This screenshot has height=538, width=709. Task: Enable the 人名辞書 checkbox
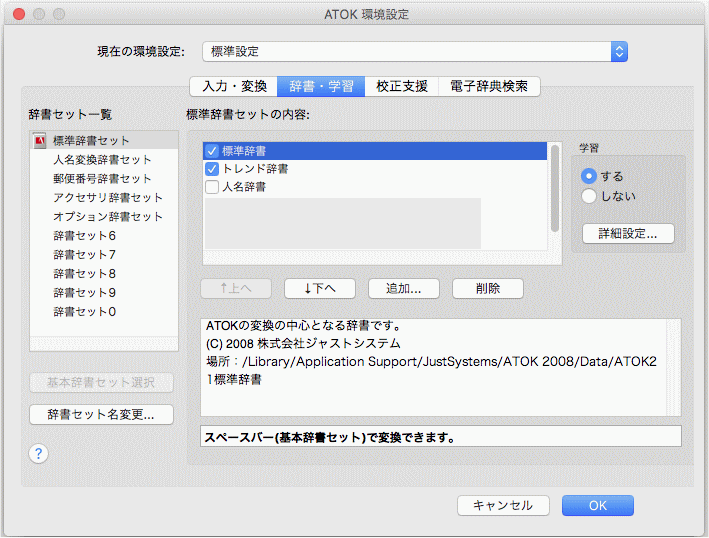(x=212, y=187)
